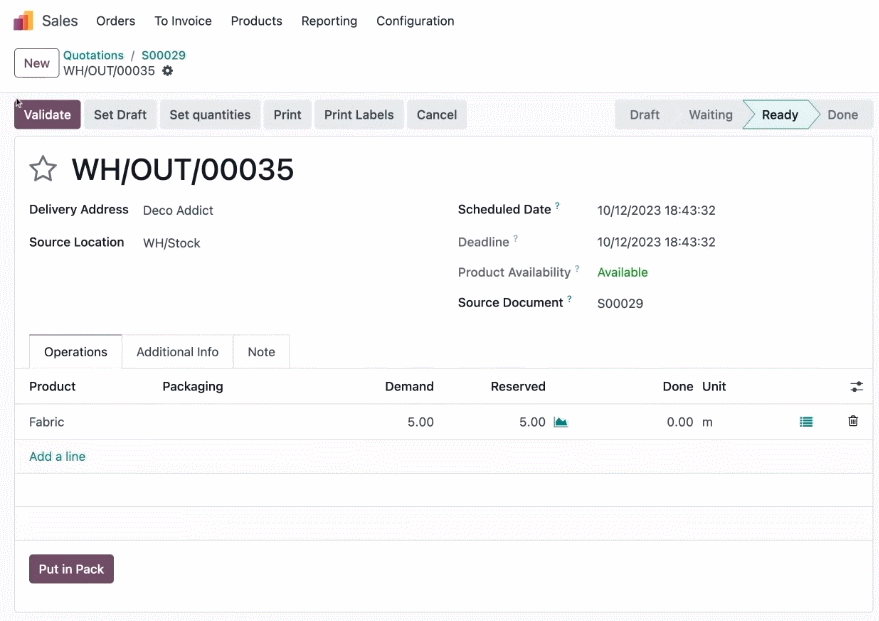The width and height of the screenshot is (879, 621).
Task: Open the Products menu
Action: click(256, 21)
